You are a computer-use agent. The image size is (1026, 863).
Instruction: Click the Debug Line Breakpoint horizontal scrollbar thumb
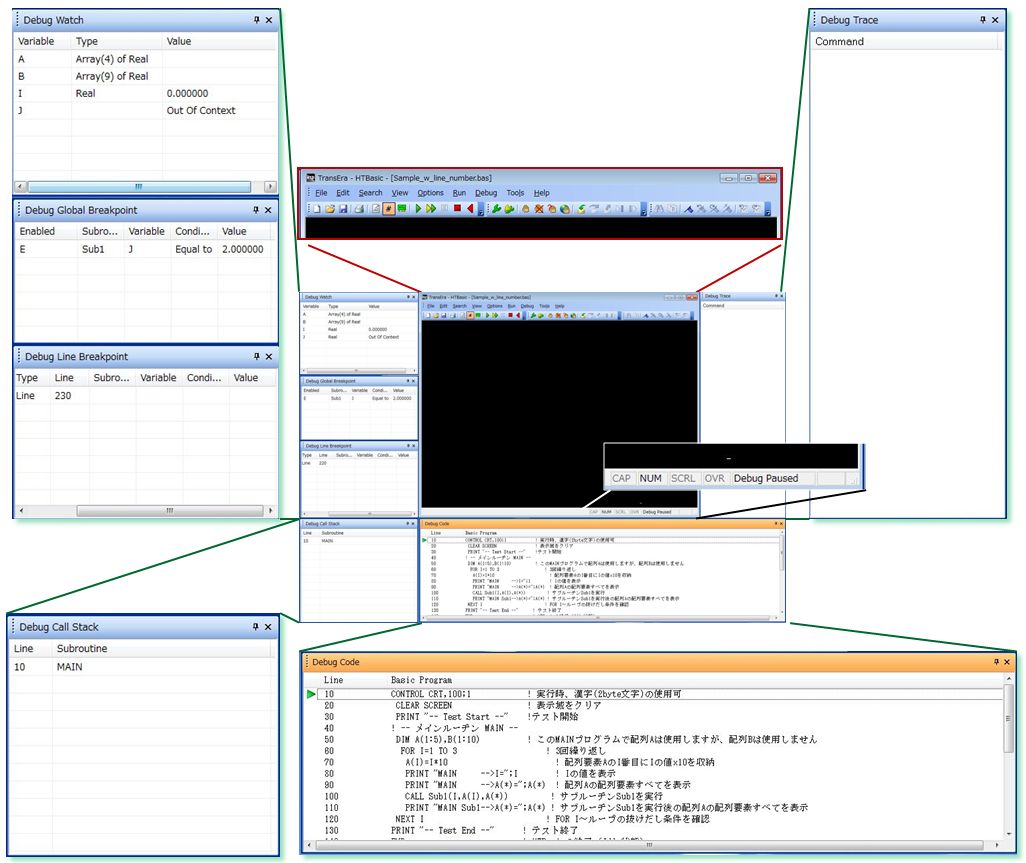click(169, 510)
